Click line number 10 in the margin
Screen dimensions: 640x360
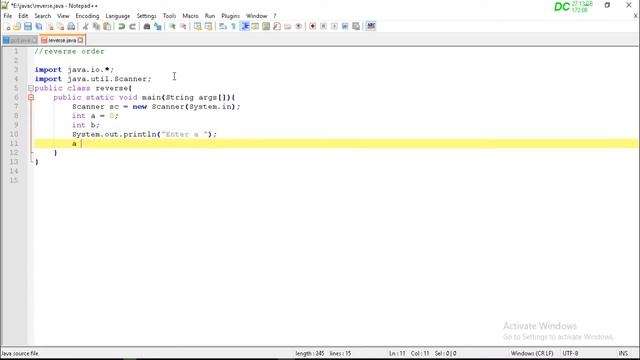click(14, 134)
